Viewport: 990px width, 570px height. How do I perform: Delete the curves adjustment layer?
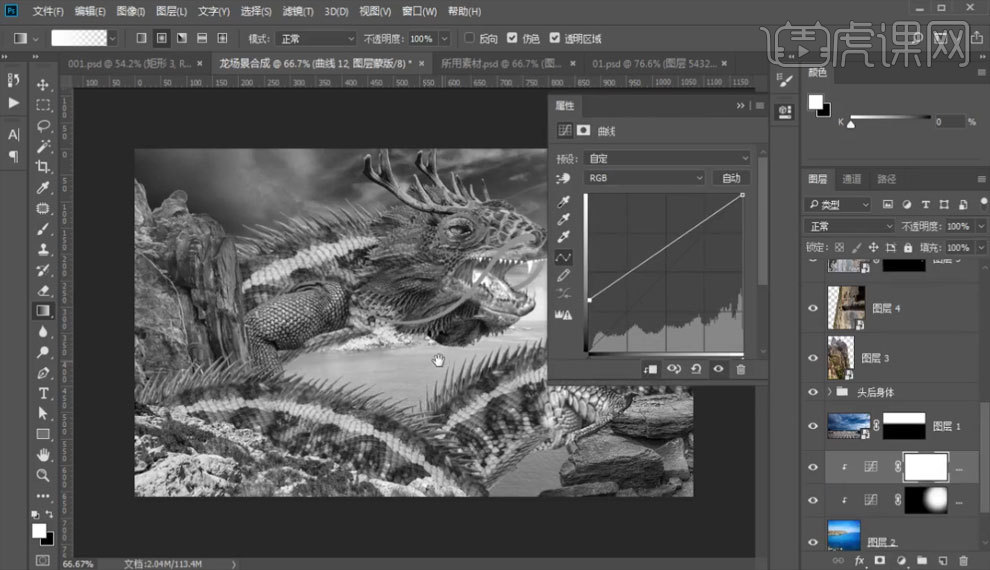[741, 369]
